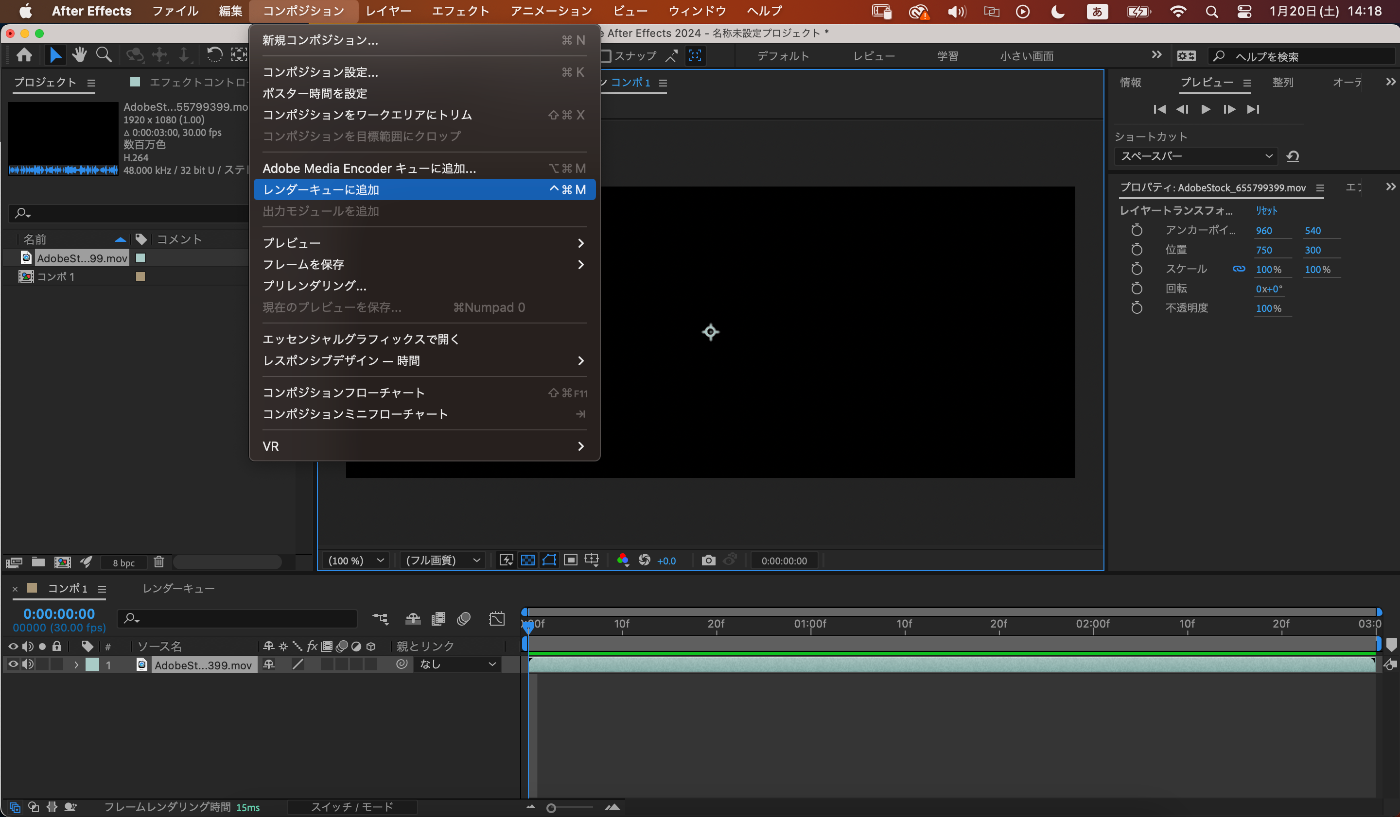The width and height of the screenshot is (1400, 817).
Task: Click the motion blur enable icon in timeline
Action: (464, 619)
